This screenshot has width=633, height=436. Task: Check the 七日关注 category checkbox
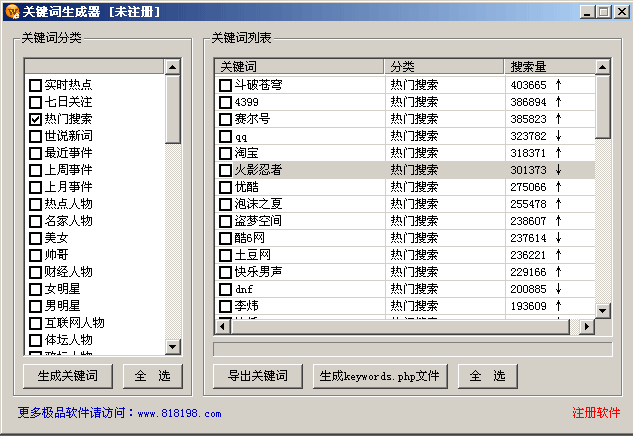pyautogui.click(x=36, y=102)
